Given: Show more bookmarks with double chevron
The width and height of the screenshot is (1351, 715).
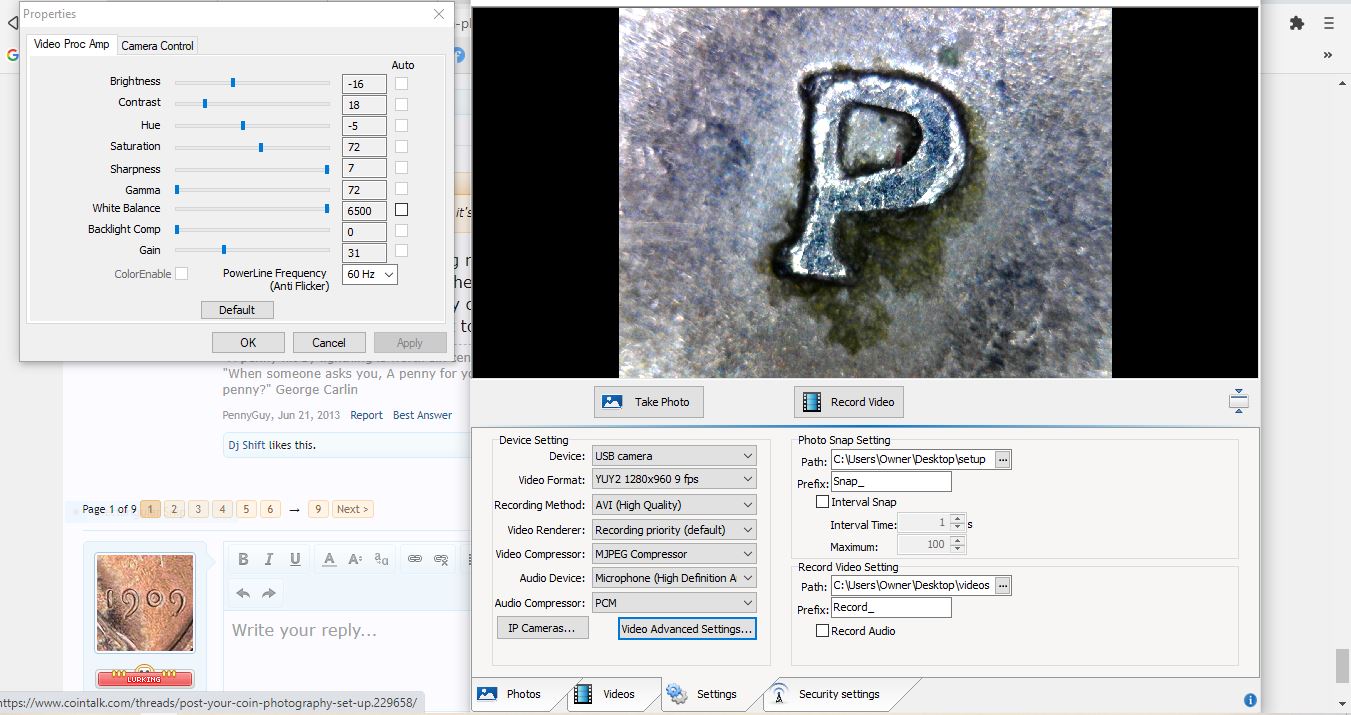Looking at the screenshot, I should (x=1328, y=55).
